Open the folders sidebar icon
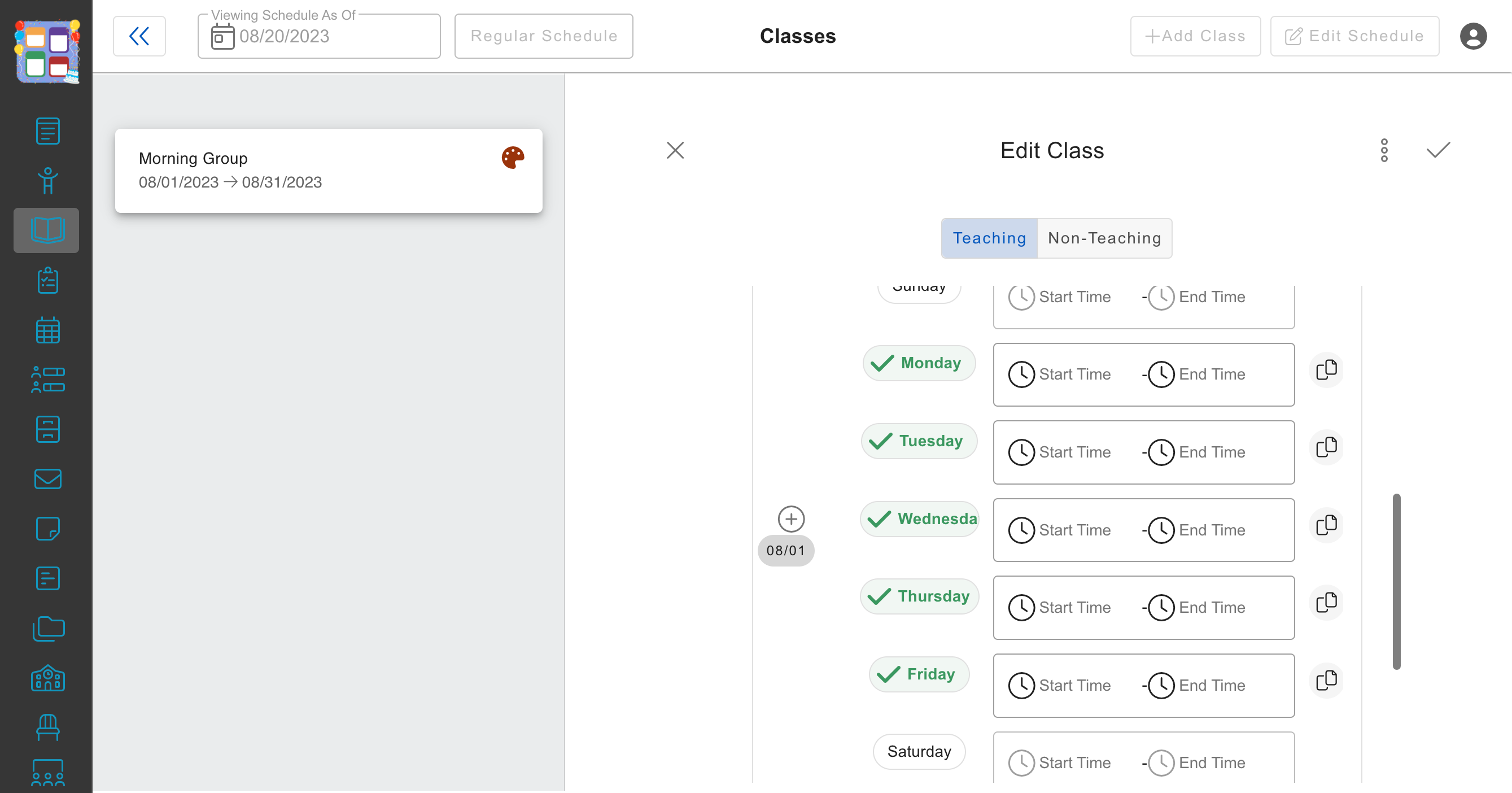The height and width of the screenshot is (793, 1512). [x=47, y=629]
